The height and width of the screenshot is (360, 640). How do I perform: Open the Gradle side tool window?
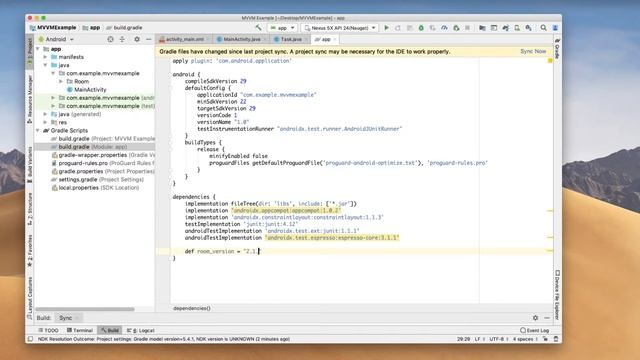point(557,49)
